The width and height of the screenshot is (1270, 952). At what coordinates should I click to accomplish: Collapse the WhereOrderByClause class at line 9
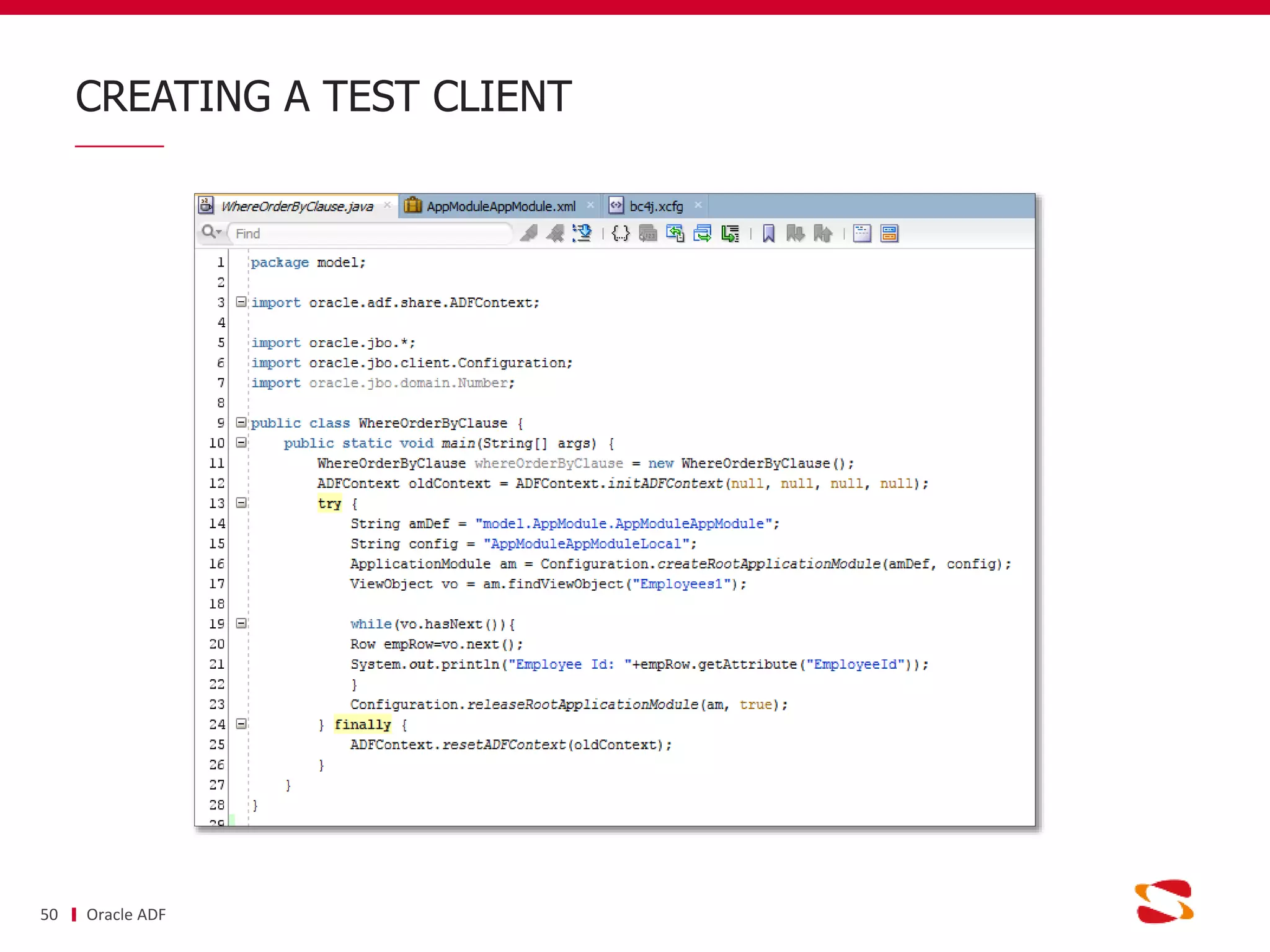241,422
